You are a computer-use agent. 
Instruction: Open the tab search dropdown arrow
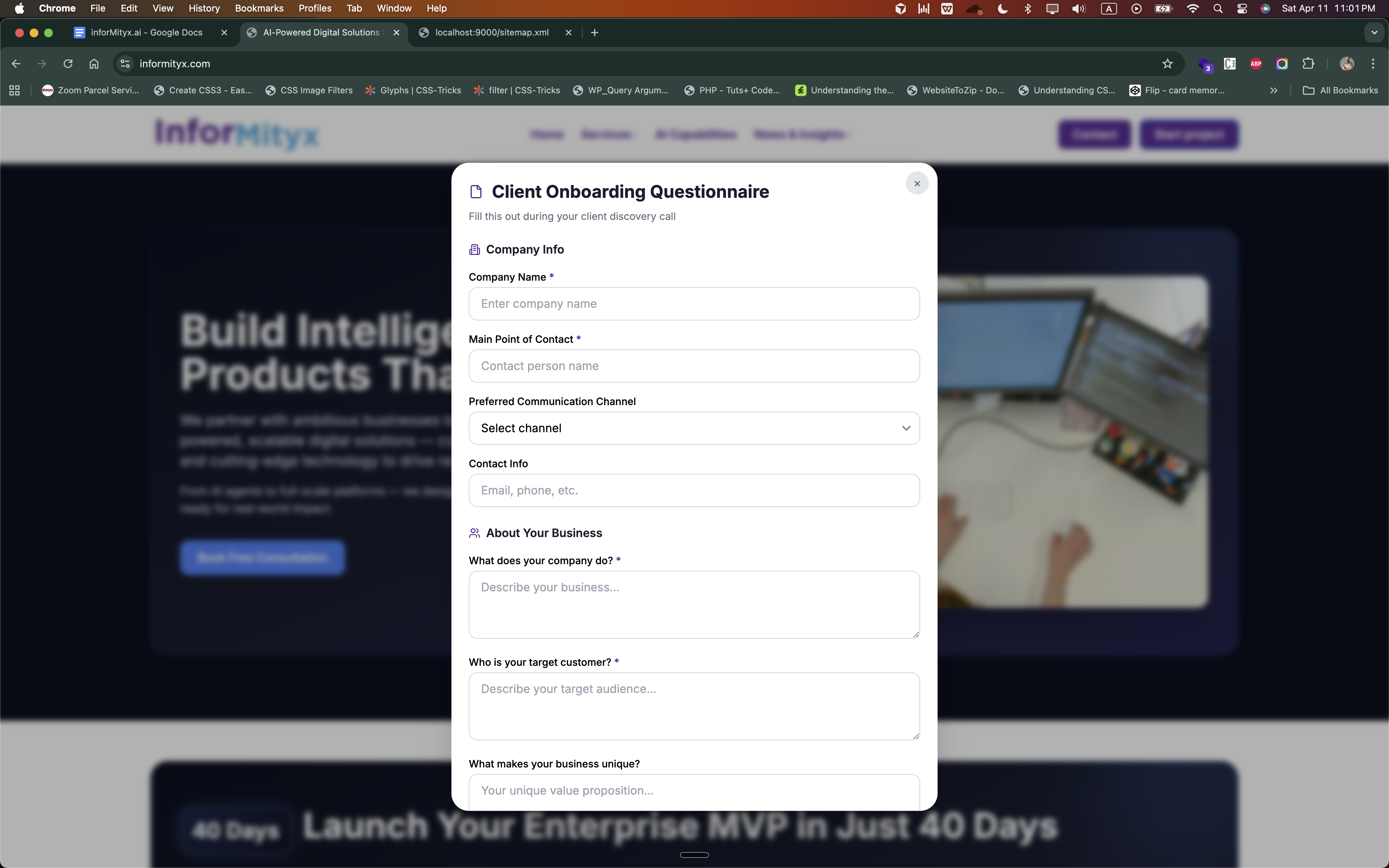tap(1374, 33)
